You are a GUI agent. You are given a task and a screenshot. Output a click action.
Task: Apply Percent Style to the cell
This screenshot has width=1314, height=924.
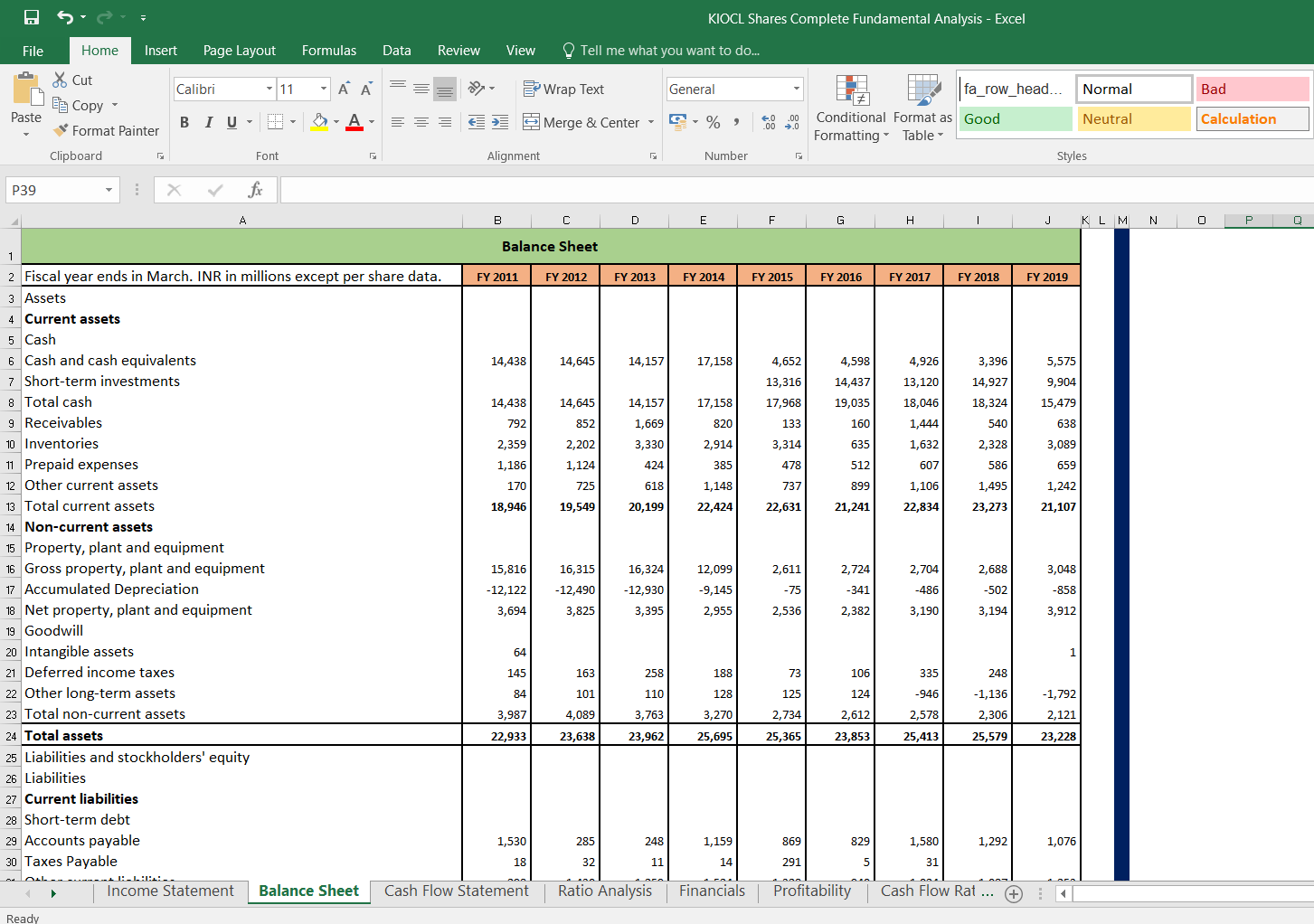pos(714,122)
